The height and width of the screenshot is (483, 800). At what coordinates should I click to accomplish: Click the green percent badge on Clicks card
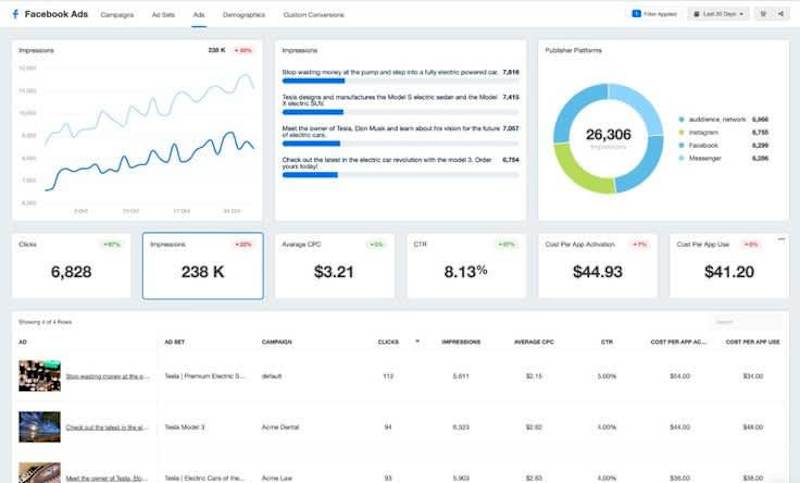click(x=112, y=244)
